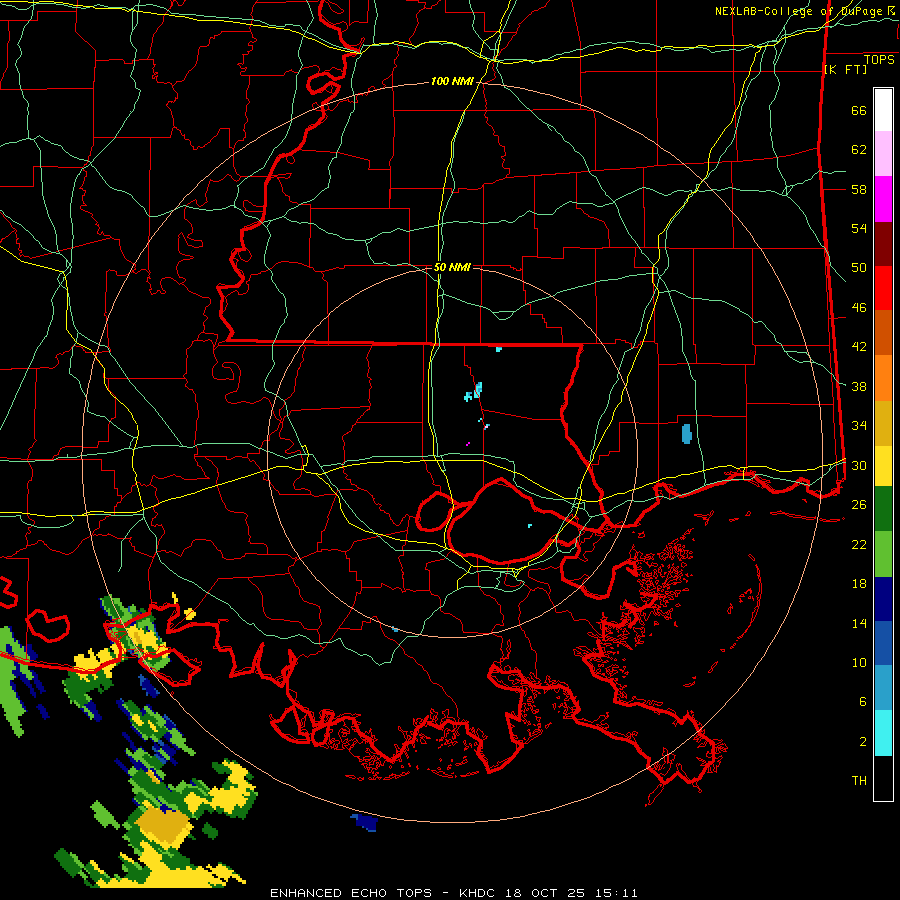
Task: Click the small cyan echo on thick state border
Action: pos(499,348)
